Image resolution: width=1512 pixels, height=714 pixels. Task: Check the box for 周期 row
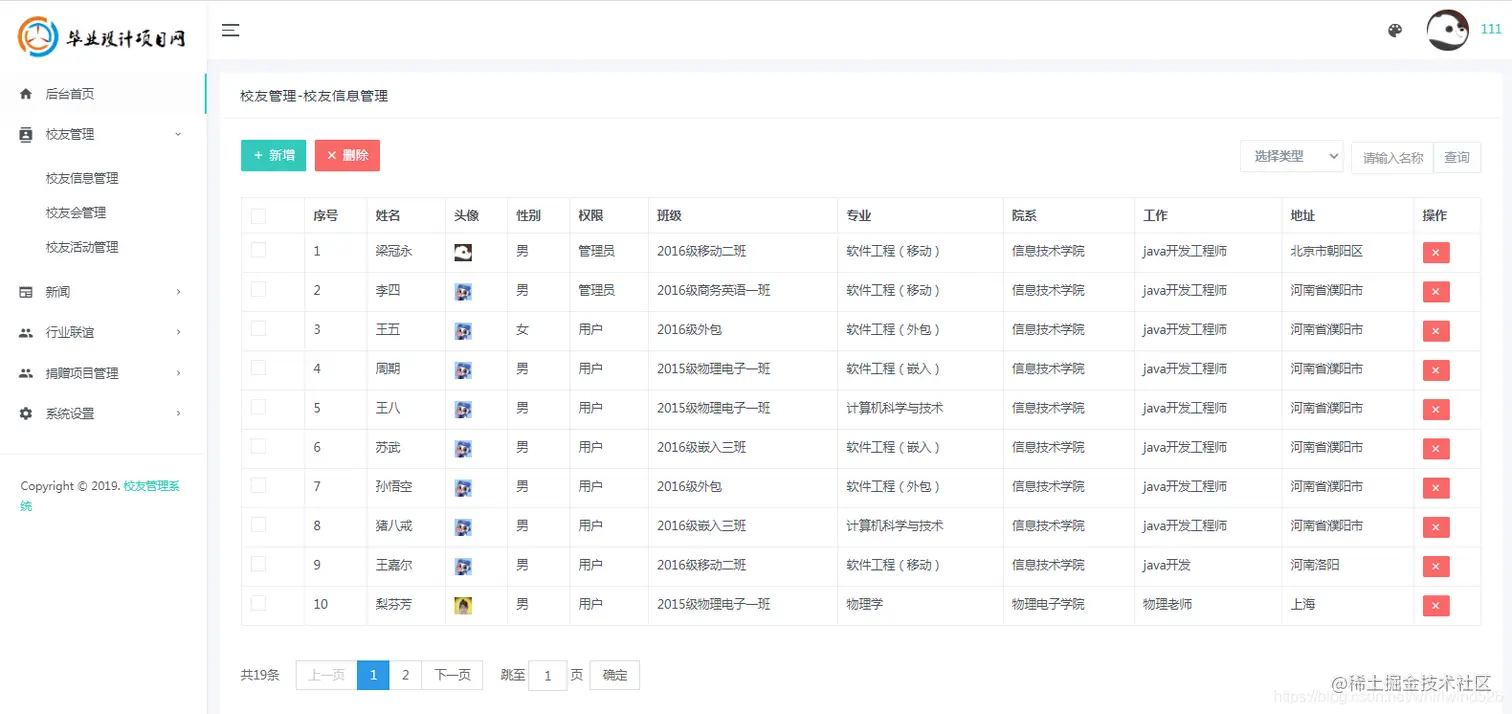tap(258, 367)
